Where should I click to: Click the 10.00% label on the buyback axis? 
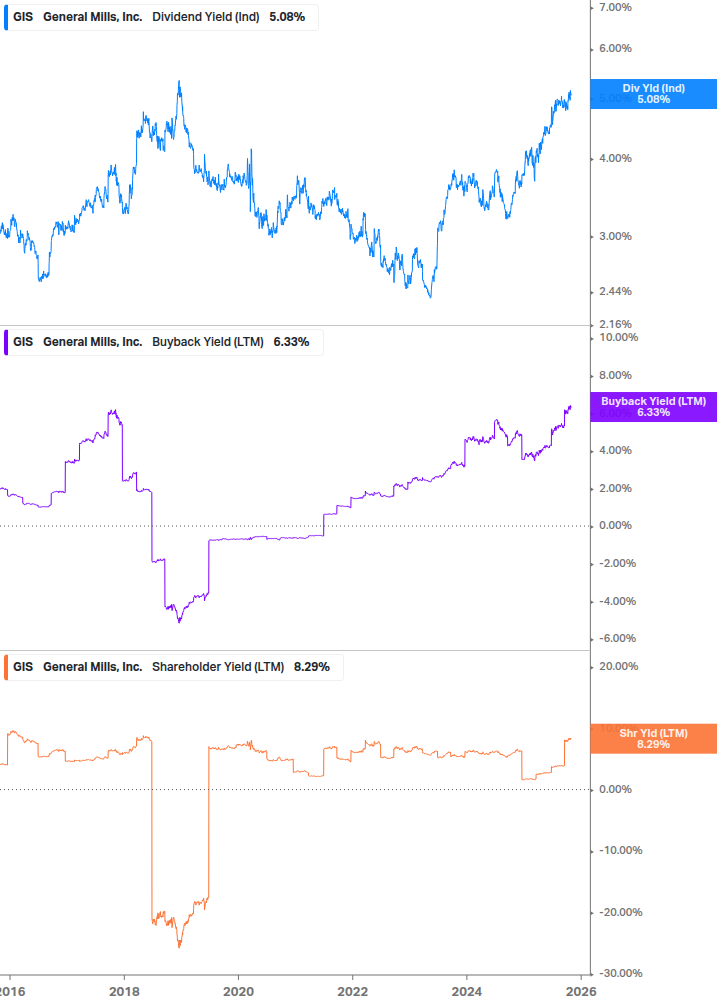[x=619, y=338]
